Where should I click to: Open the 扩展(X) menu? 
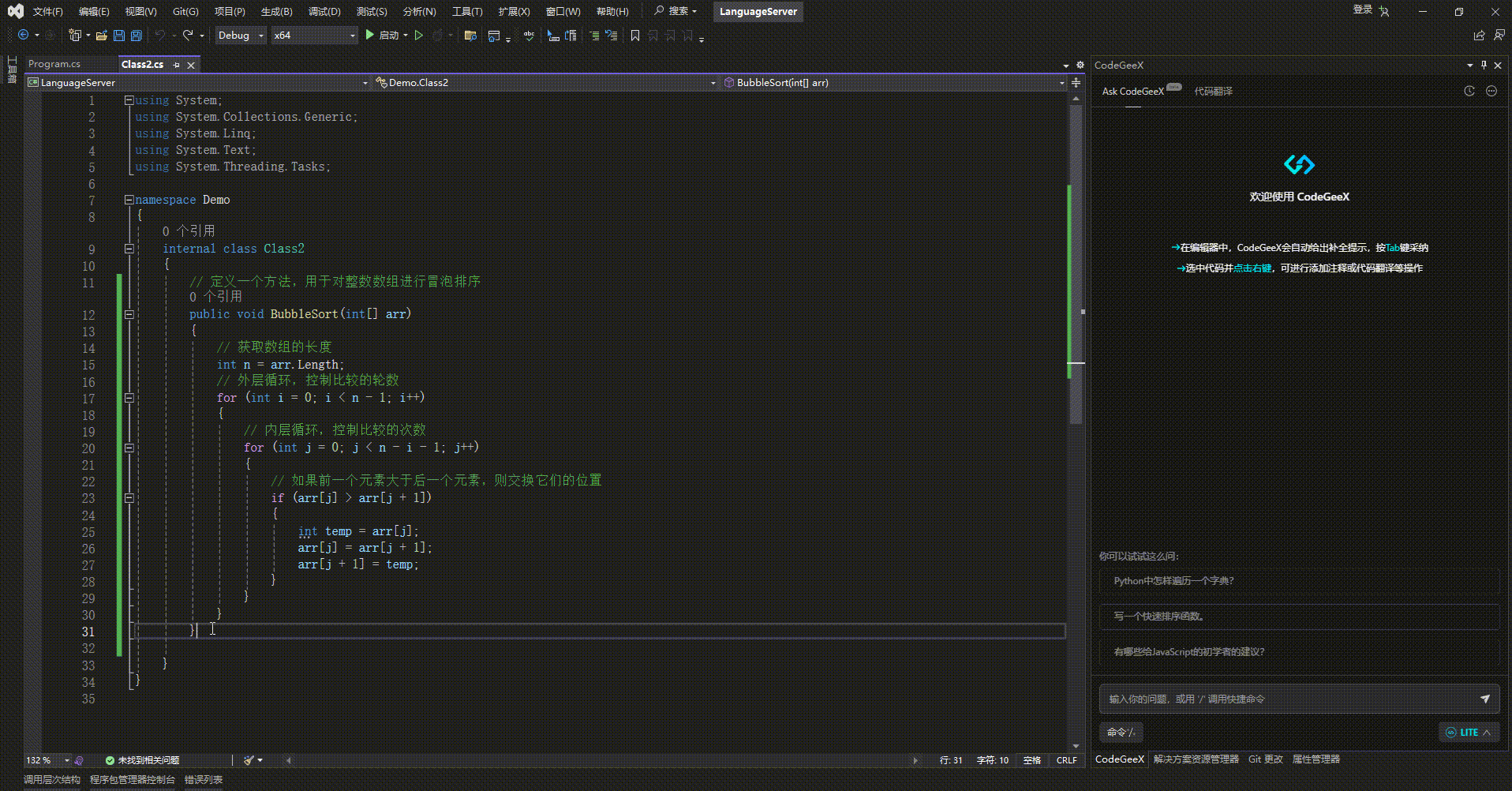(514, 11)
